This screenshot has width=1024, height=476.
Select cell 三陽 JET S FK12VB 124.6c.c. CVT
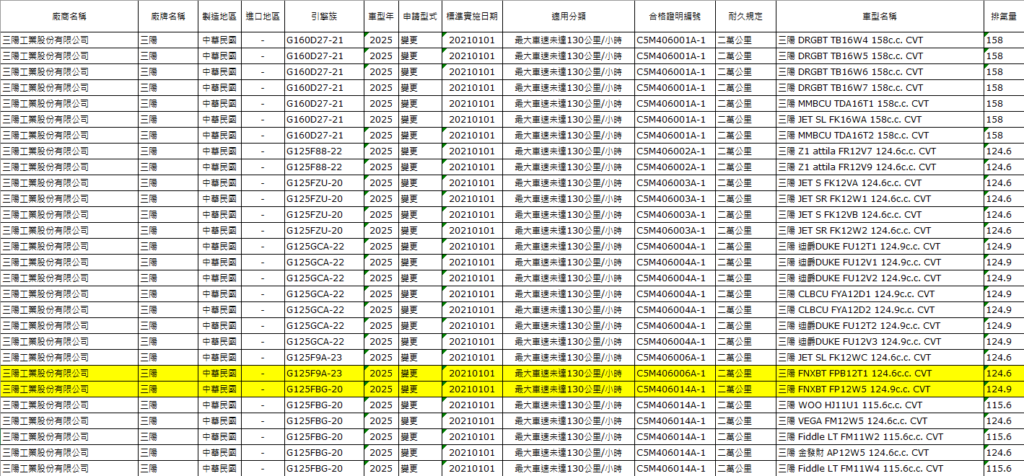click(880, 215)
